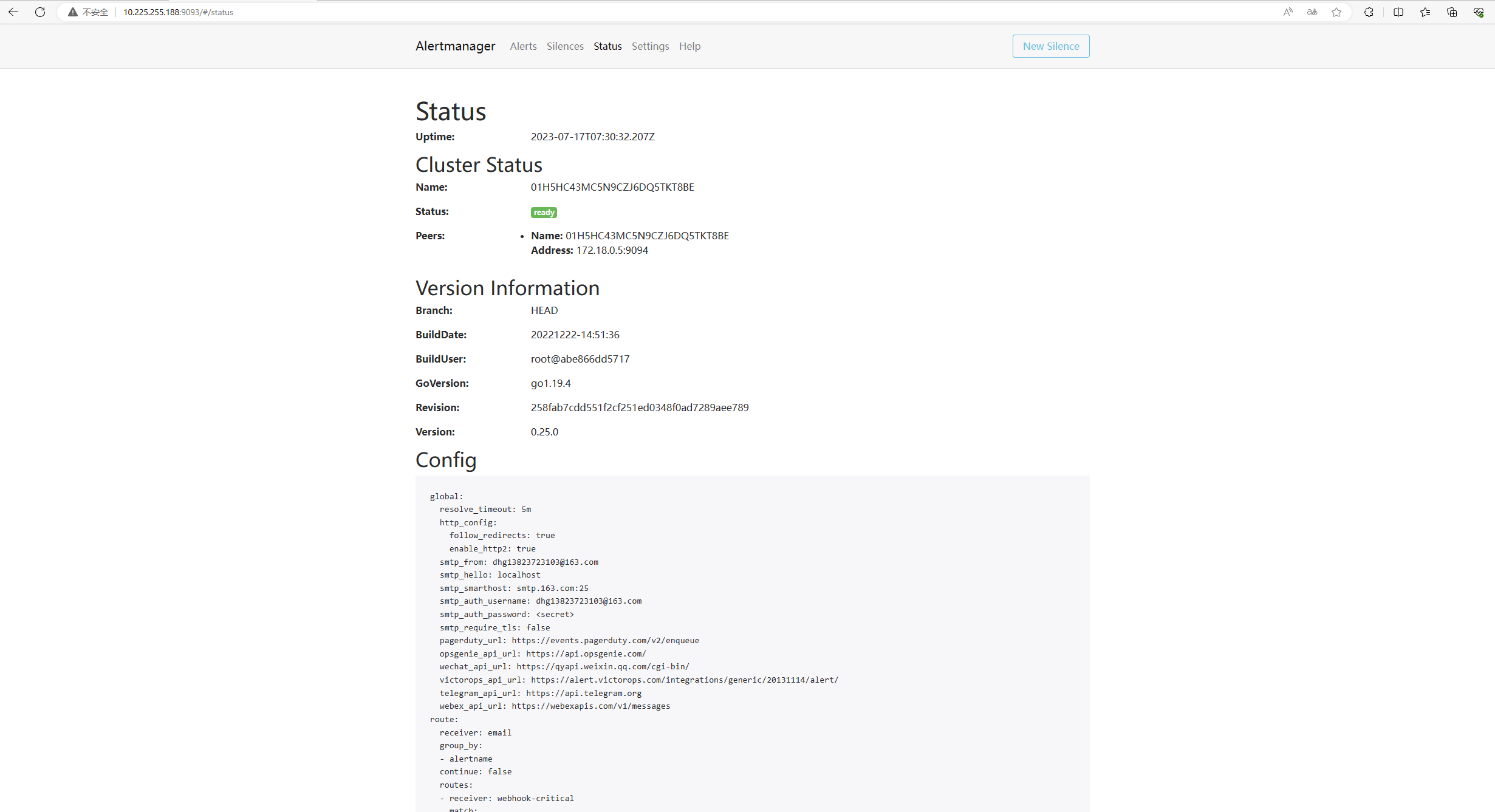Click the Read aloud icon in the address bar
This screenshot has height=812, width=1495.
1287,12
